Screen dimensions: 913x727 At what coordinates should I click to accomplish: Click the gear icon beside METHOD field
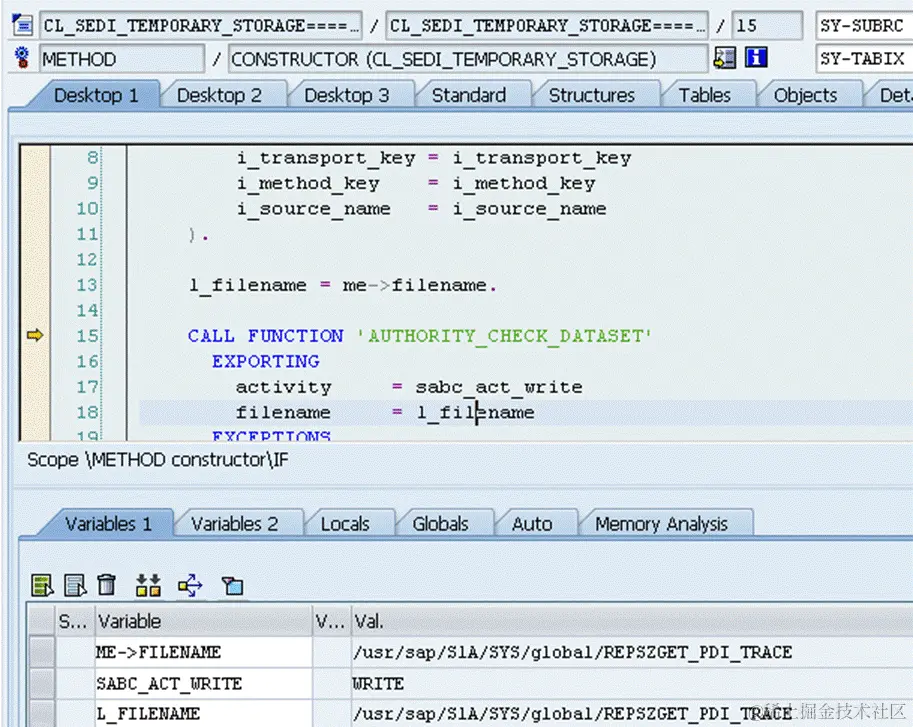pyautogui.click(x=22, y=58)
